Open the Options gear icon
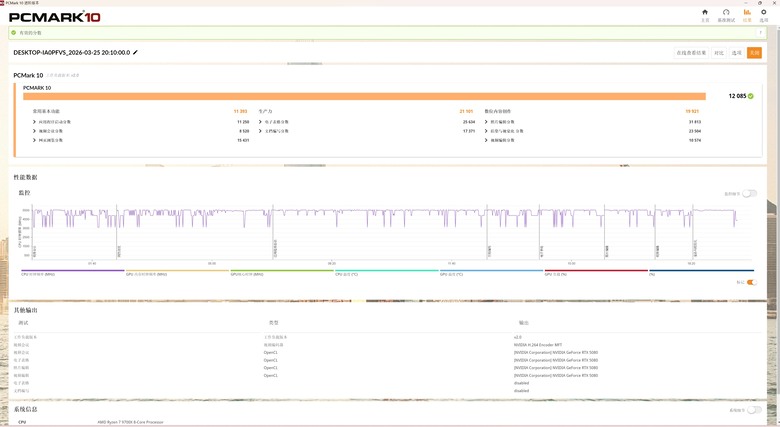 764,12
